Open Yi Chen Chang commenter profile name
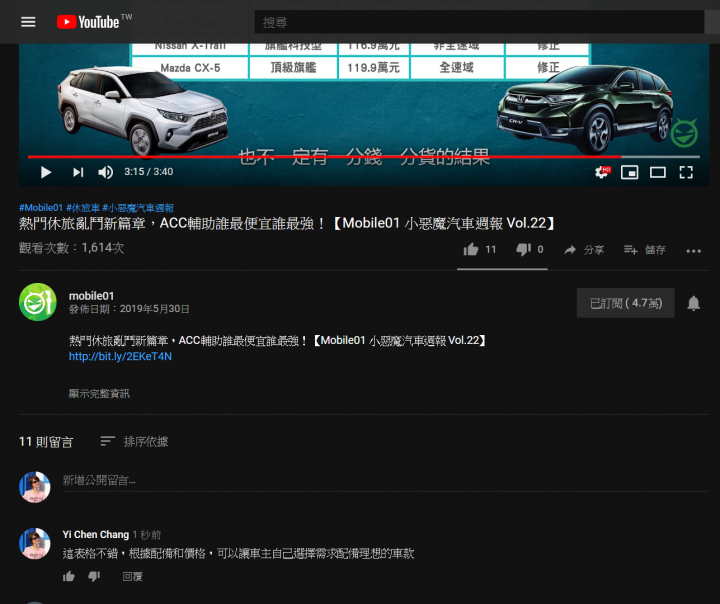Image resolution: width=720 pixels, height=604 pixels. [x=96, y=535]
